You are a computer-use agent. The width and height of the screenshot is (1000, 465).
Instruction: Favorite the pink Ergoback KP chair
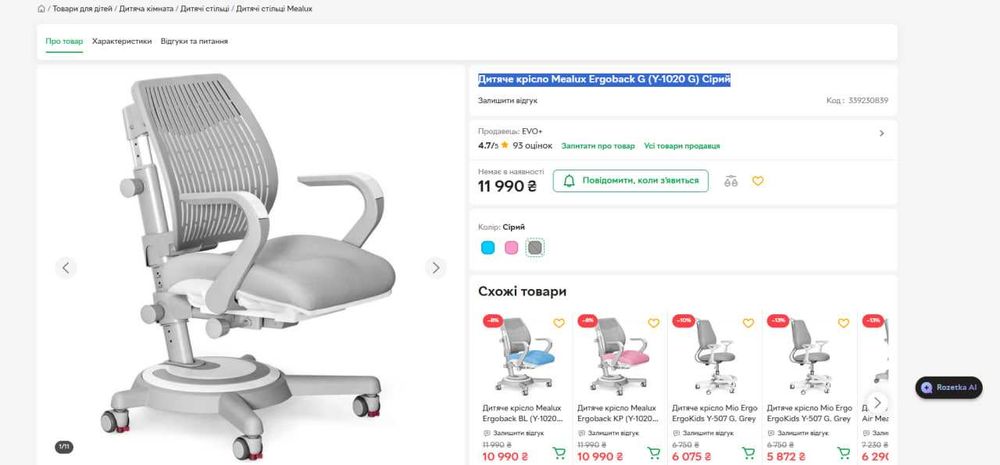pos(654,323)
